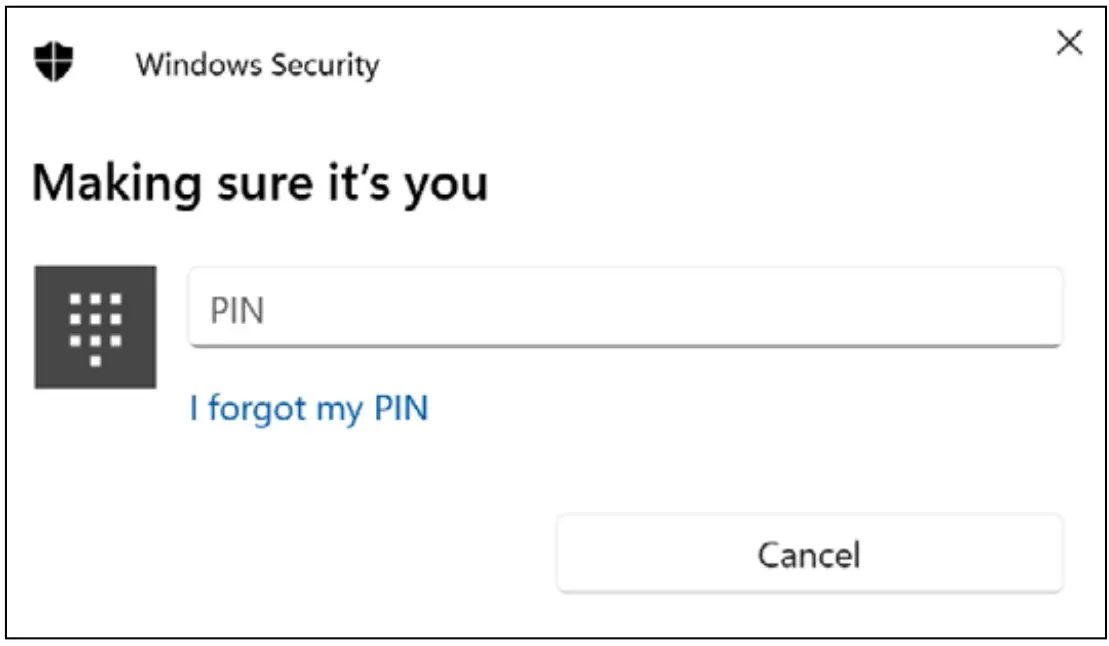The image size is (1109, 646).
Task: Click the "Making sure it's you" heading
Action: 260,184
